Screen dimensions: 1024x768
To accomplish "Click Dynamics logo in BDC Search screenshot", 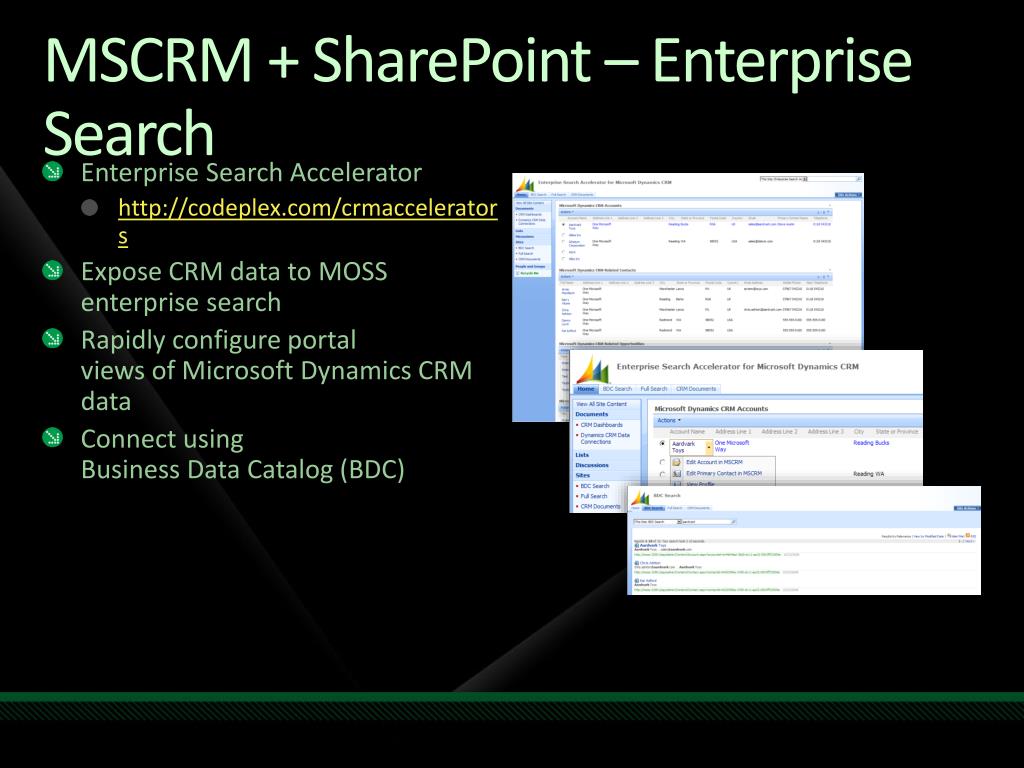I will coord(641,498).
